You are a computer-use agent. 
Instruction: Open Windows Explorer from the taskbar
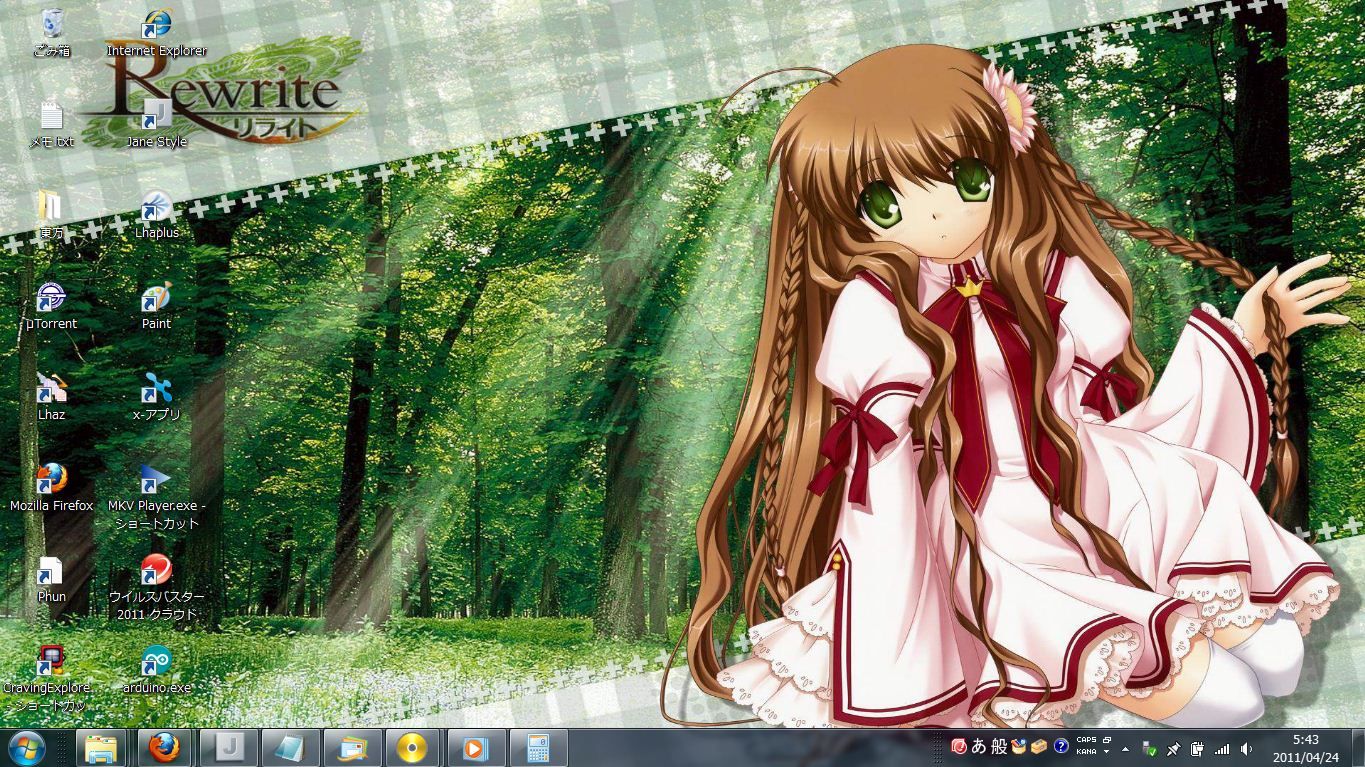tap(101, 748)
